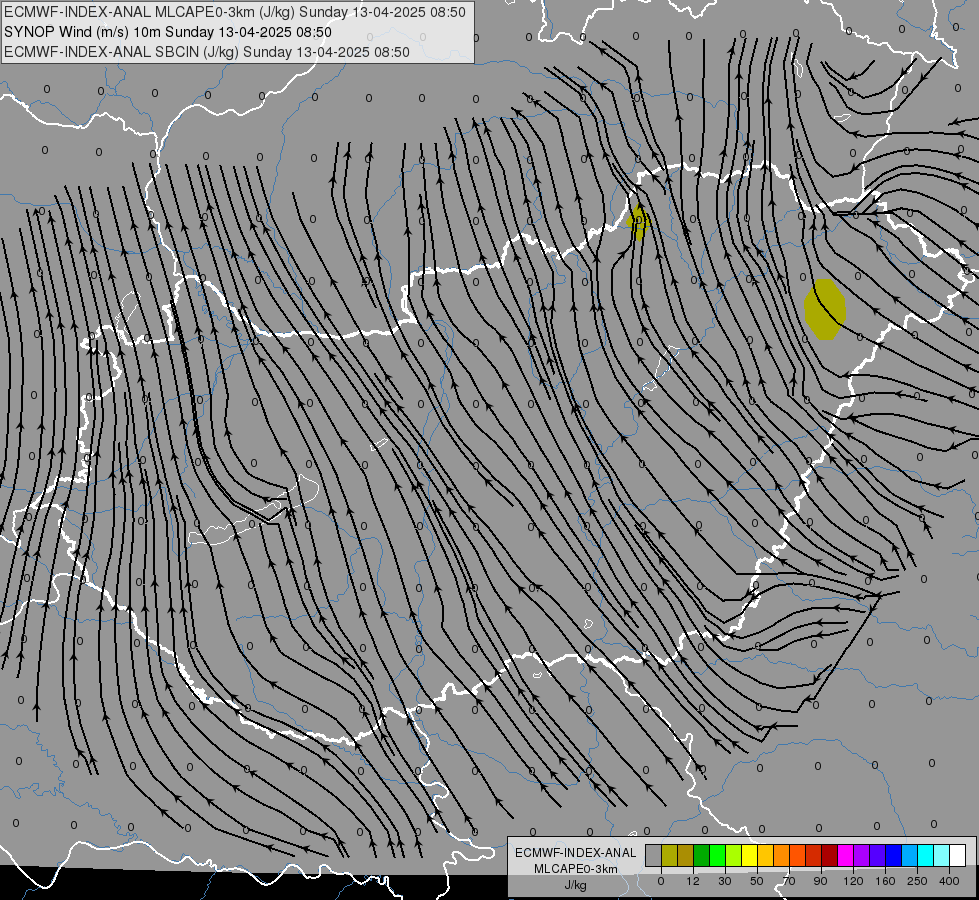The image size is (979, 900).
Task: Click the legend tick value 250
Action: pyautogui.click(x=917, y=881)
